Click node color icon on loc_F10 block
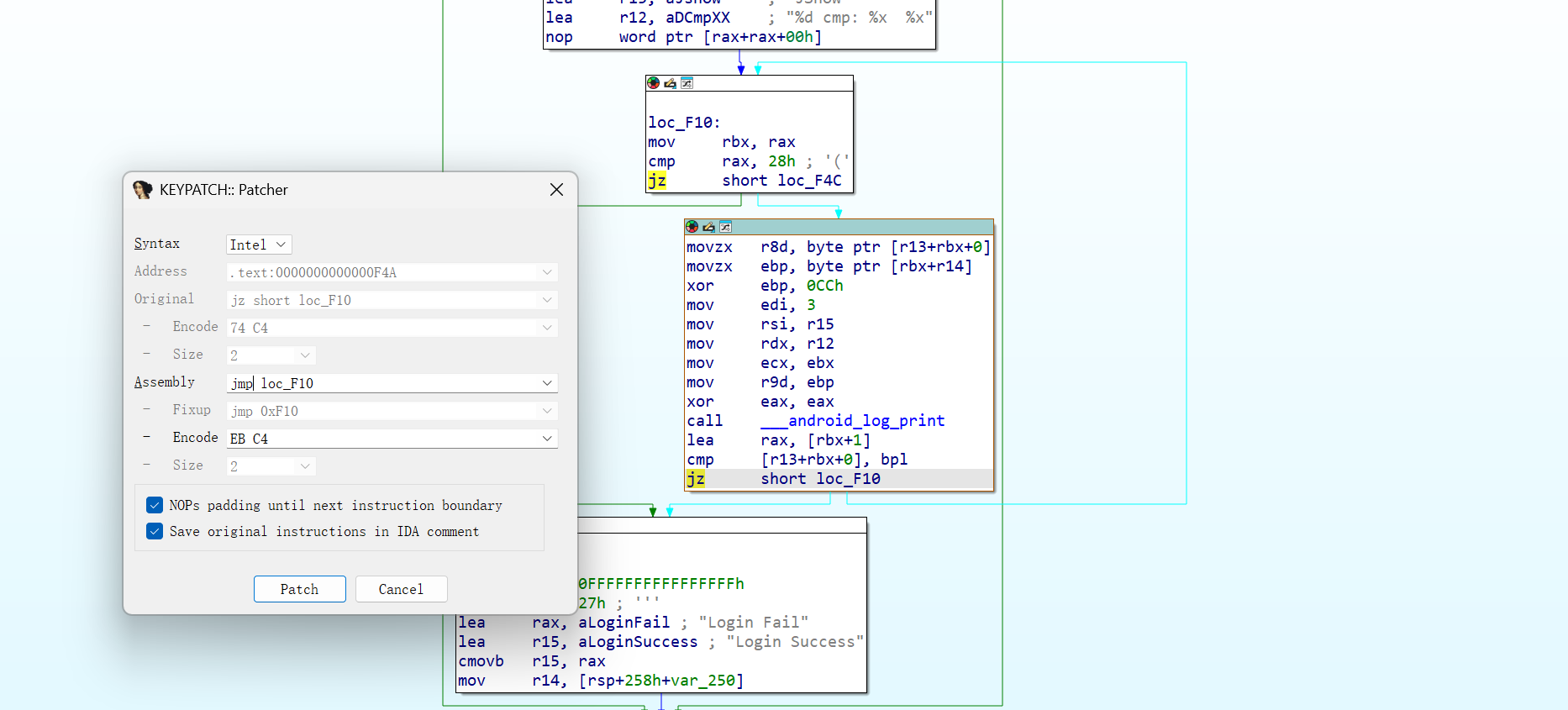Viewport: 1568px width, 710px height. pyautogui.click(x=653, y=83)
